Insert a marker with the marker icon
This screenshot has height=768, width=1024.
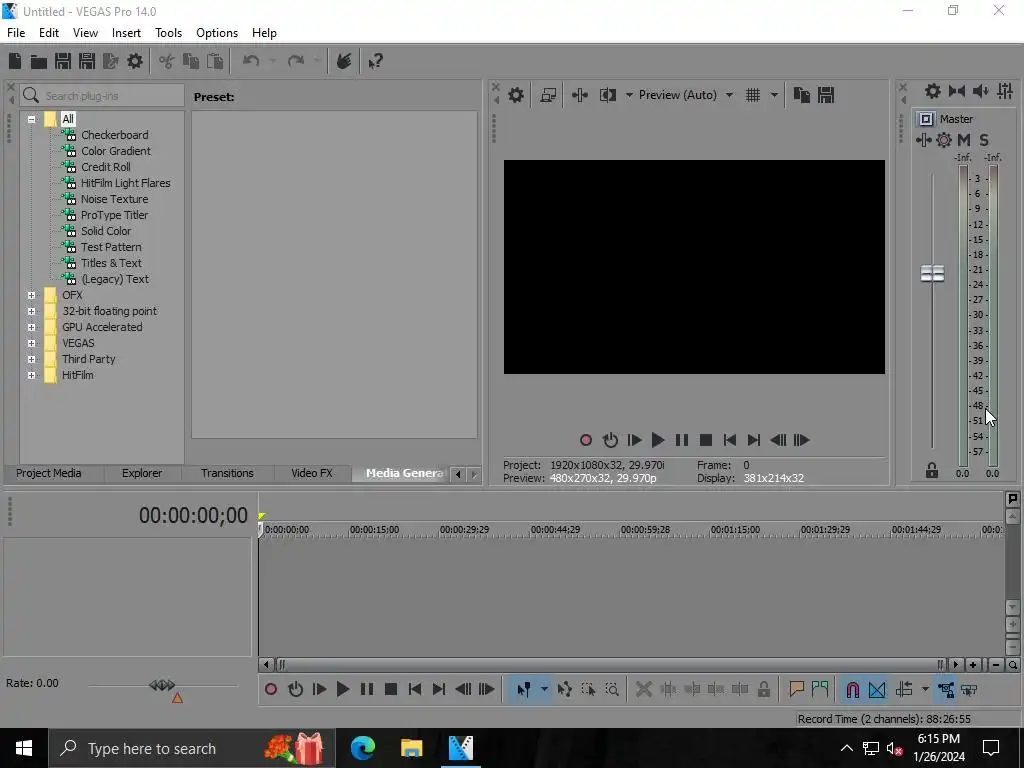click(796, 690)
